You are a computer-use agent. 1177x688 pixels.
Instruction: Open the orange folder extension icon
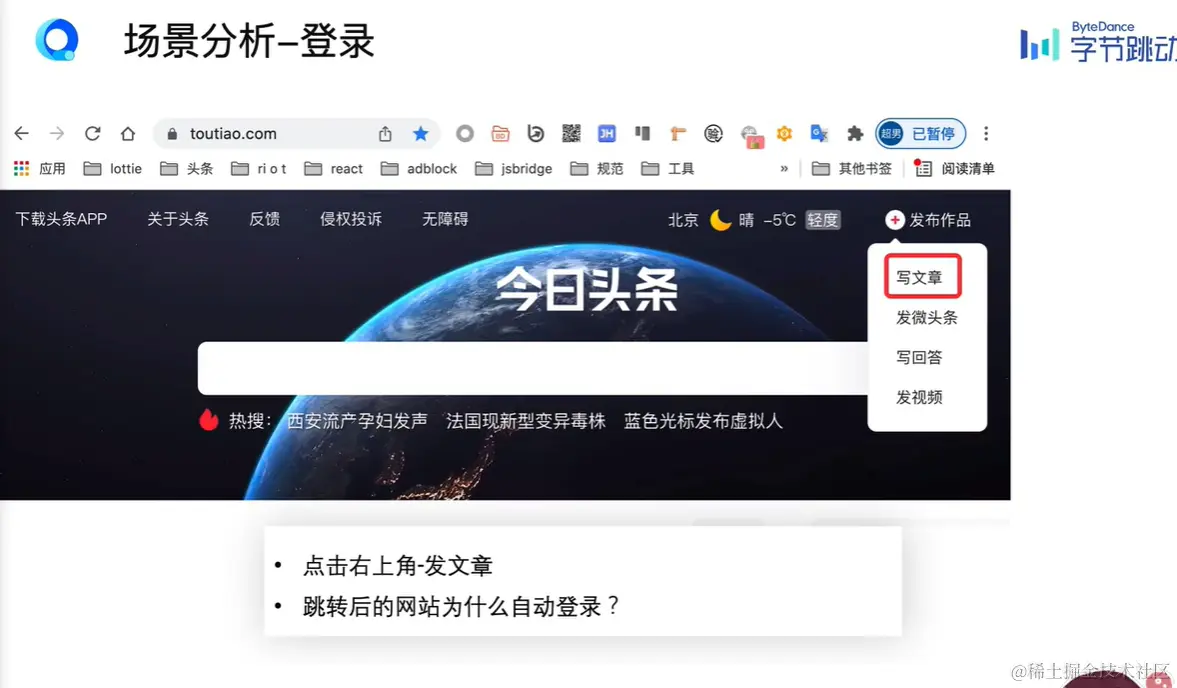(x=500, y=134)
